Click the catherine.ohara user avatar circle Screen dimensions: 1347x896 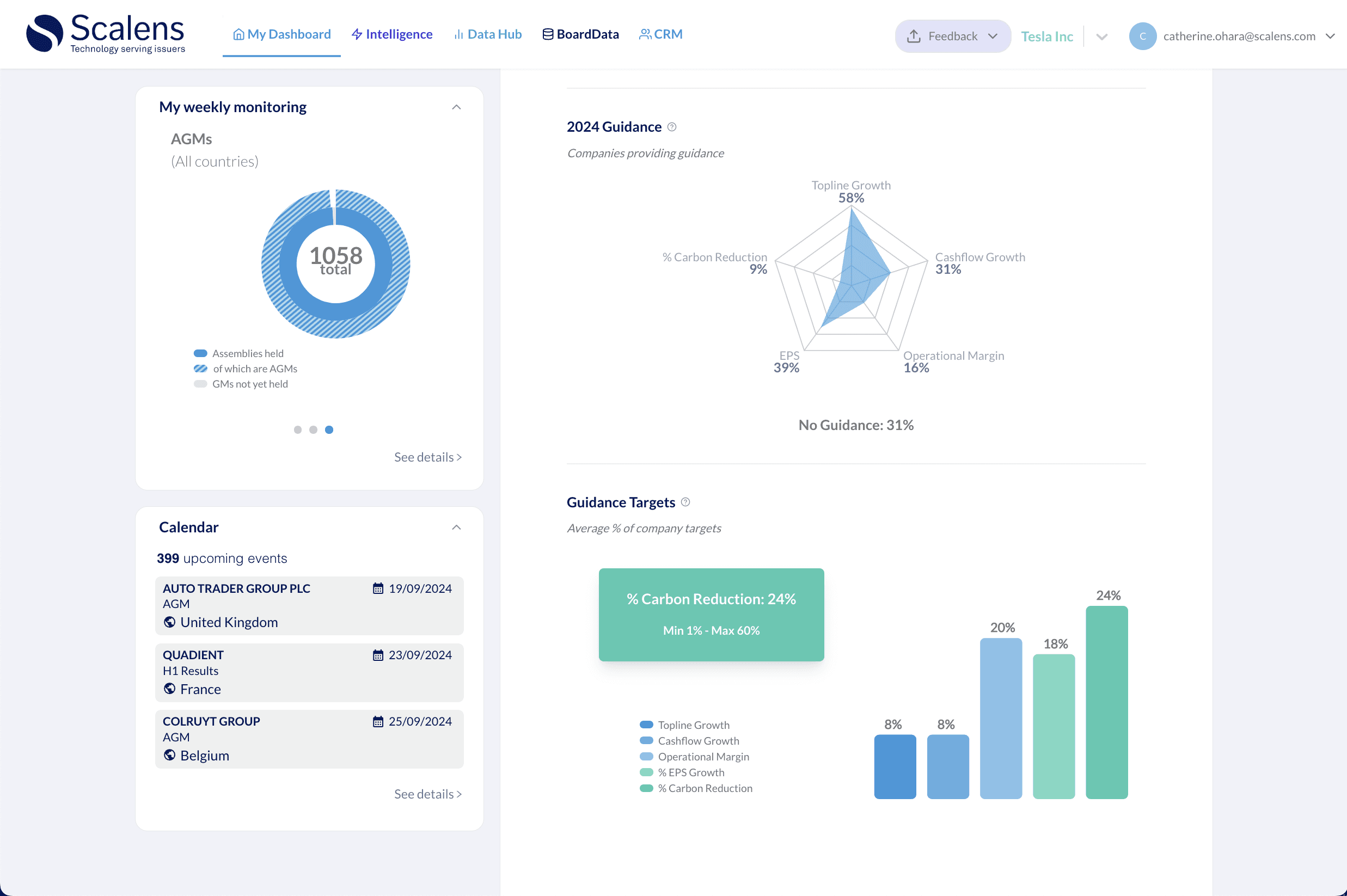tap(1142, 36)
